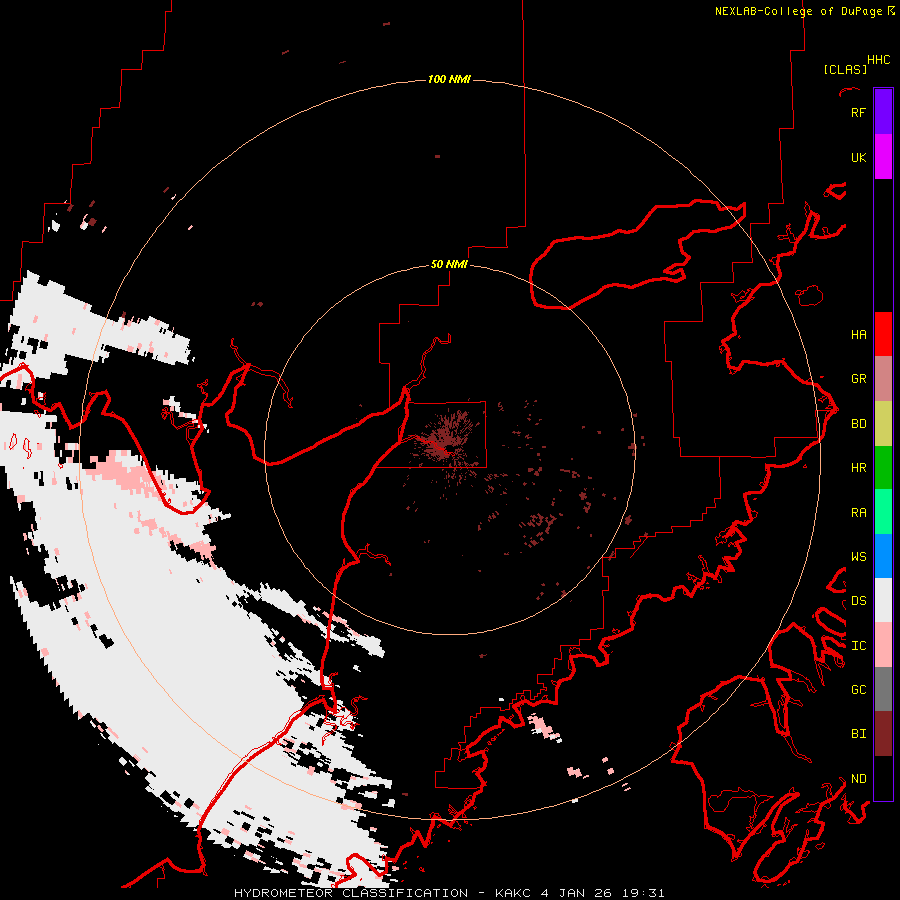Image resolution: width=900 pixels, height=900 pixels.
Task: Click the radar site center clutter cluster
Action: pos(445,439)
